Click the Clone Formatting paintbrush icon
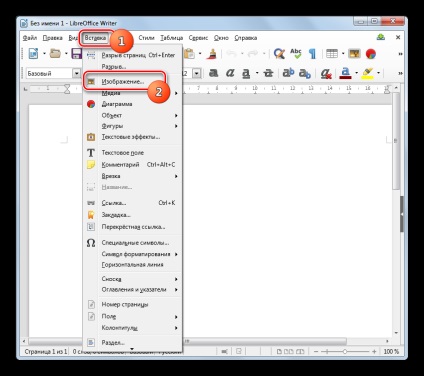This screenshot has height=376, width=424. pyautogui.click(x=211, y=53)
